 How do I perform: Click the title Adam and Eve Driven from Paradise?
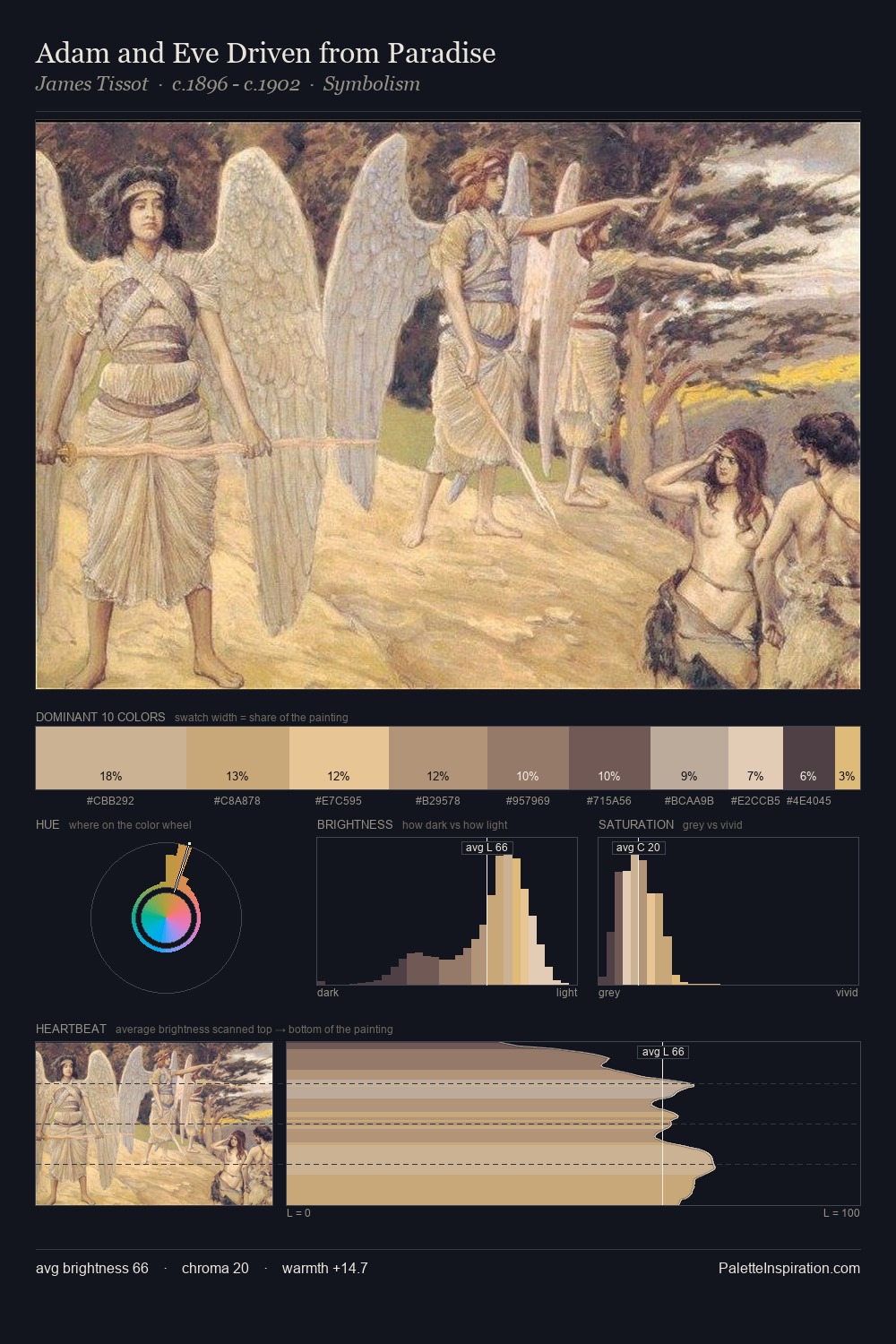(x=265, y=53)
